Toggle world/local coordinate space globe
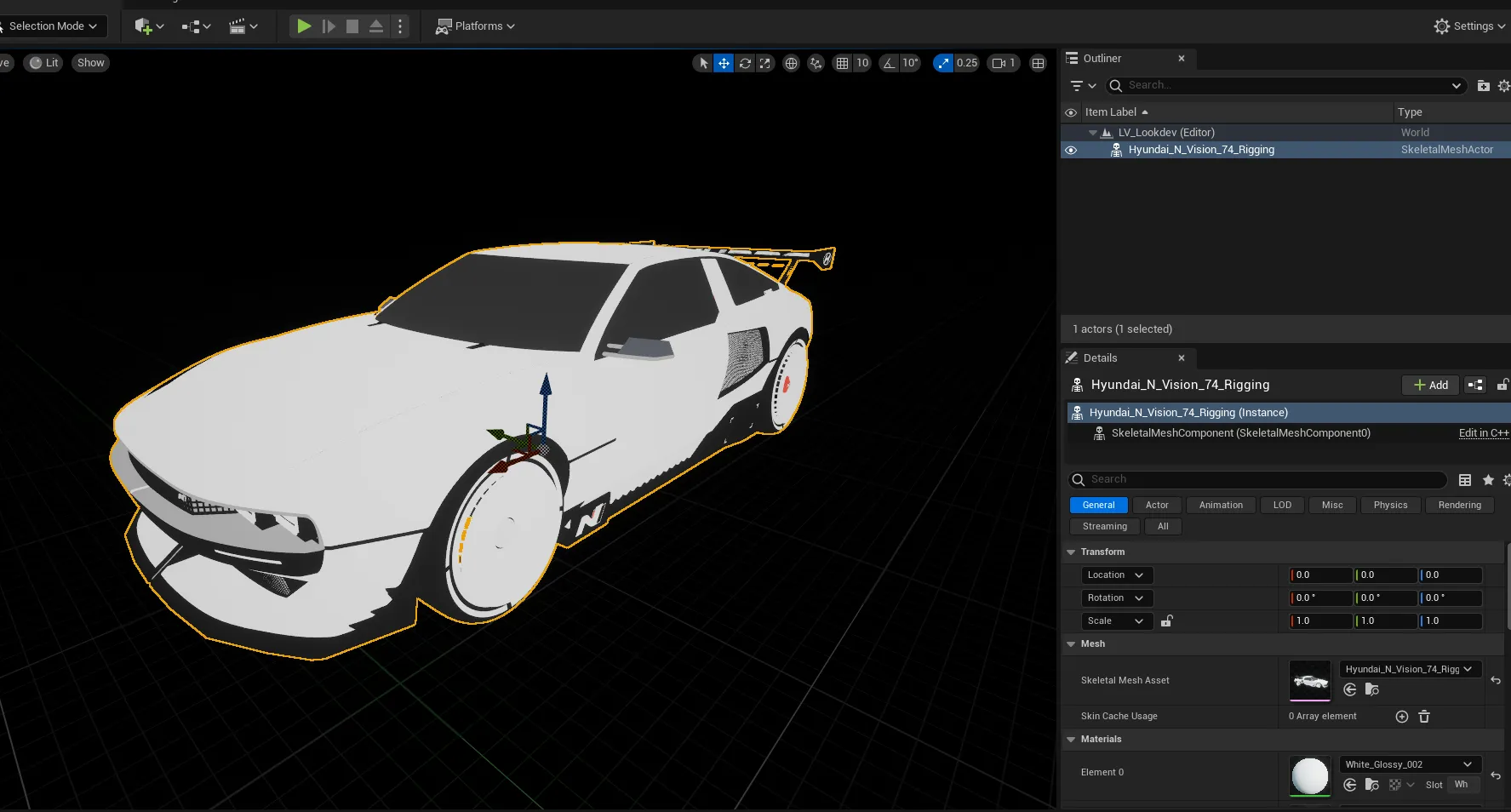The image size is (1511, 812). pyautogui.click(x=791, y=63)
